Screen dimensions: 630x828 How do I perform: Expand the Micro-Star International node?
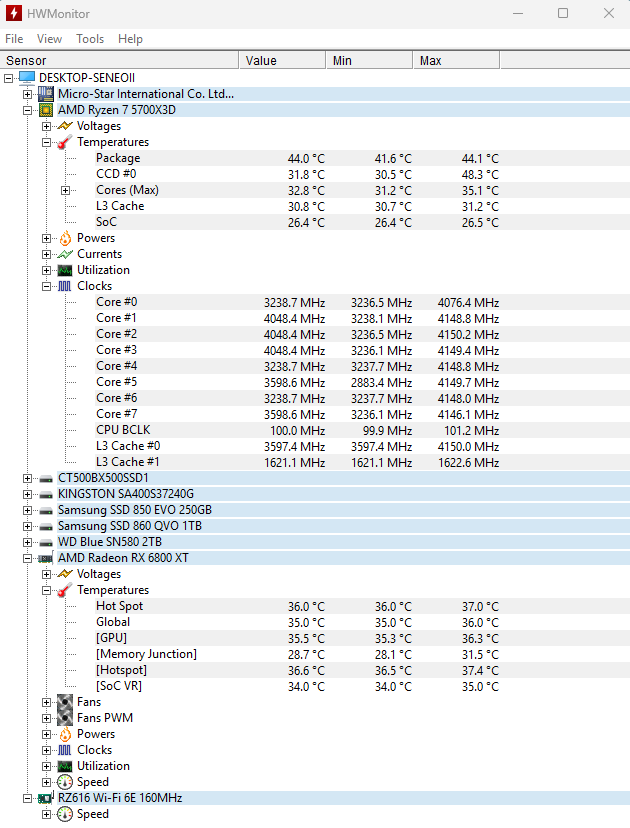point(27,95)
